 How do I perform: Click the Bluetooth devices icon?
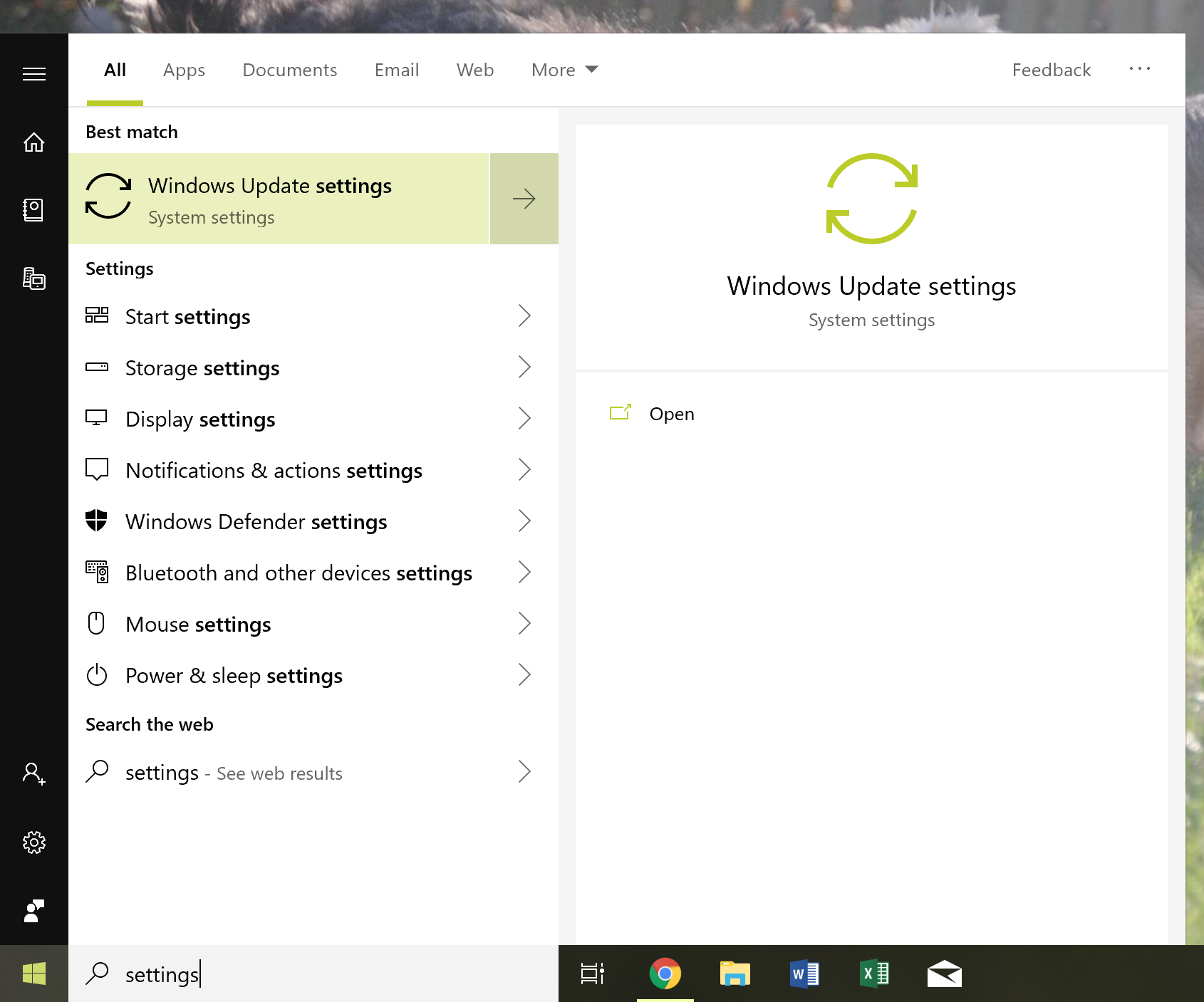(x=97, y=572)
